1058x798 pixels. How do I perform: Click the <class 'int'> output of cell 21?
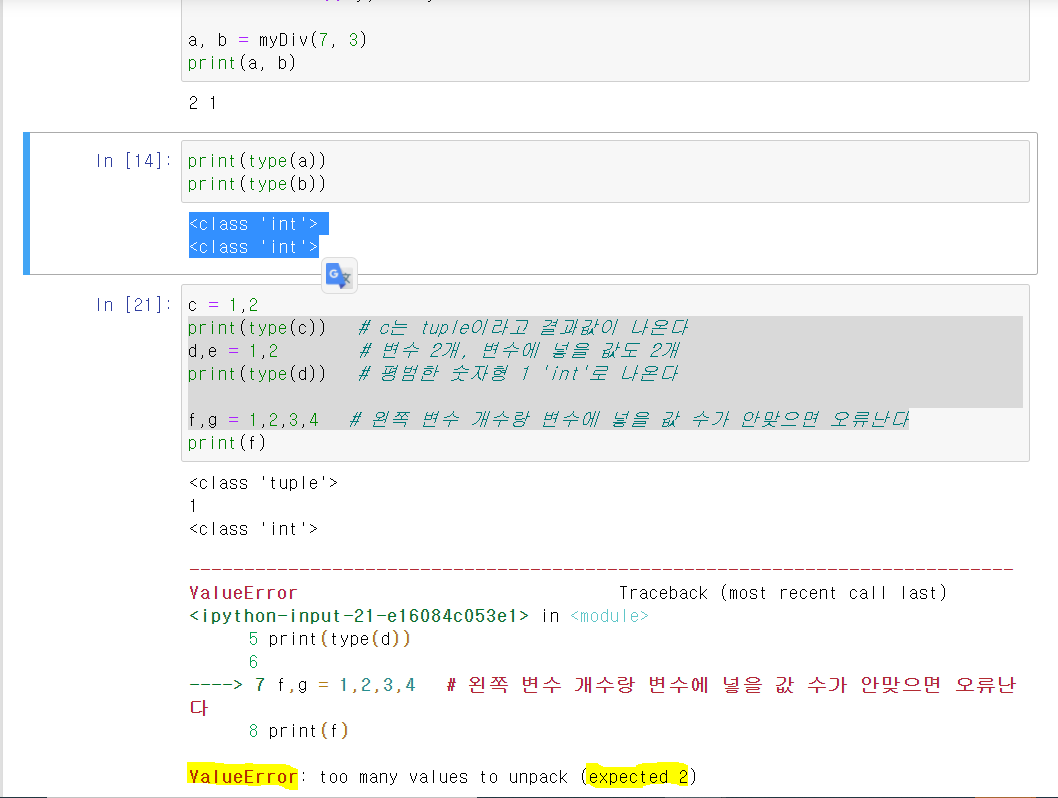[254, 529]
